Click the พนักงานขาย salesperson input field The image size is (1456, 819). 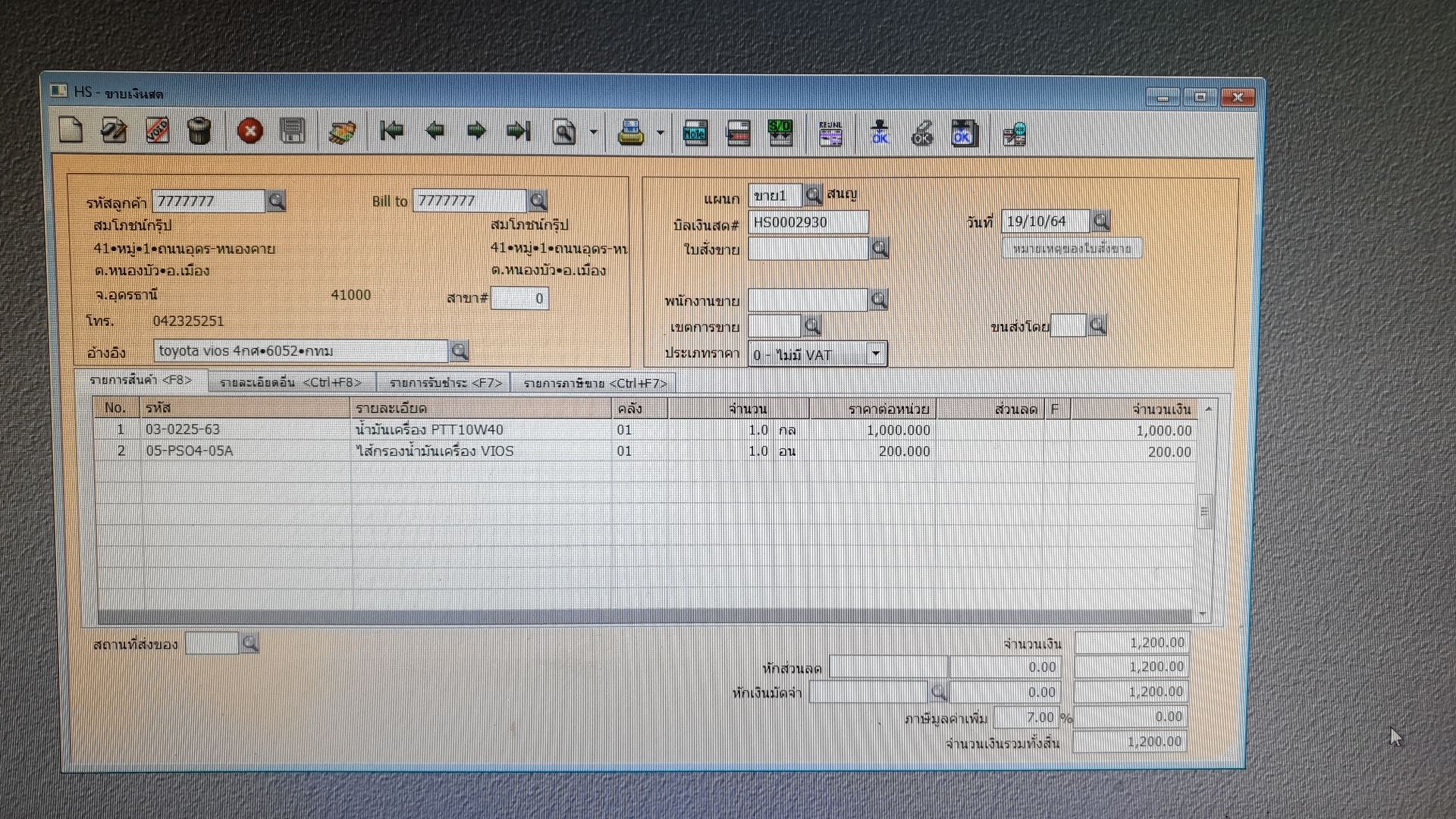point(808,300)
